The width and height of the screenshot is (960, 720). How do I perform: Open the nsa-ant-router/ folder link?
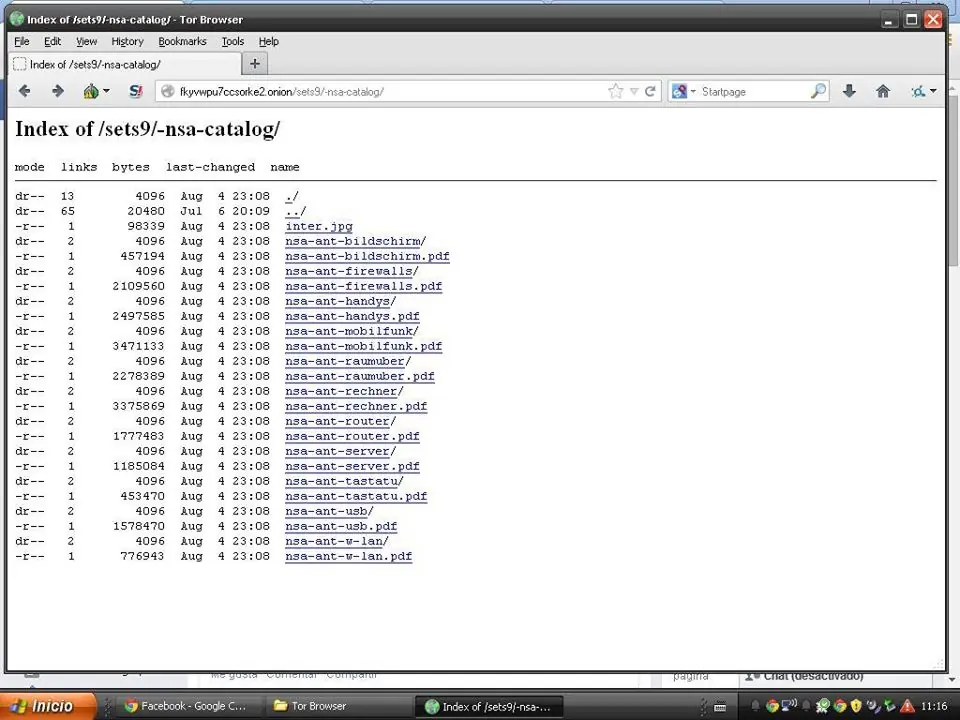340,421
